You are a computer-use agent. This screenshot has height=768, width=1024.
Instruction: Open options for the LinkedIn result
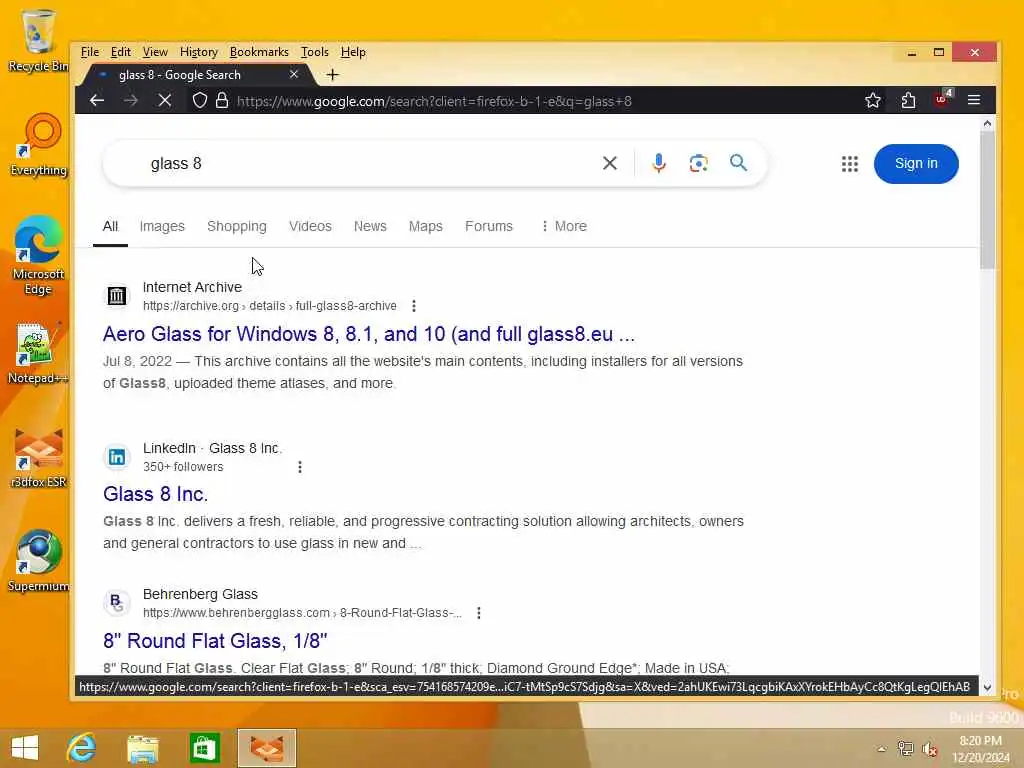coord(300,467)
